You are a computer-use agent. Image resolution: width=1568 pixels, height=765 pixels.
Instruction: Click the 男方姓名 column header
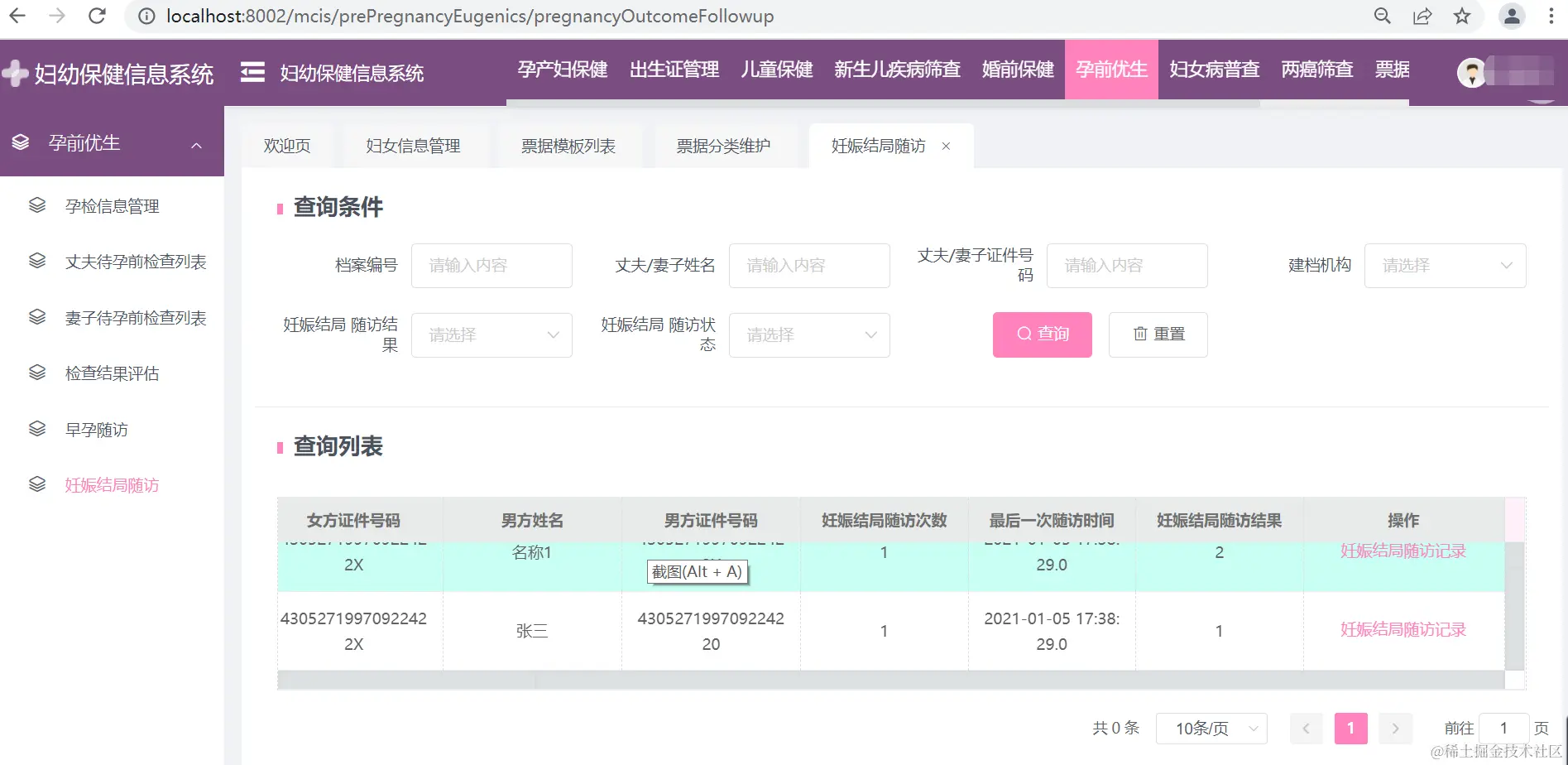click(x=532, y=521)
